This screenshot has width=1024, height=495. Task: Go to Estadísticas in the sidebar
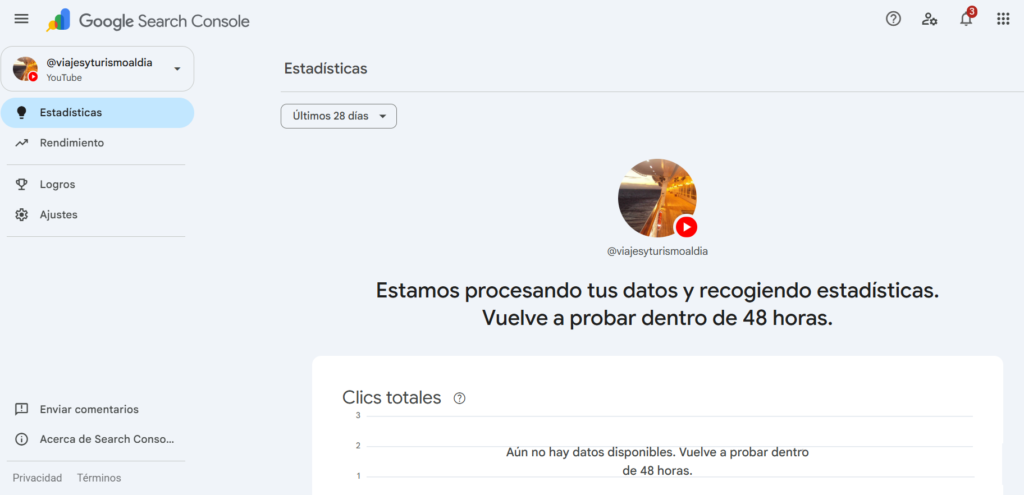point(97,112)
